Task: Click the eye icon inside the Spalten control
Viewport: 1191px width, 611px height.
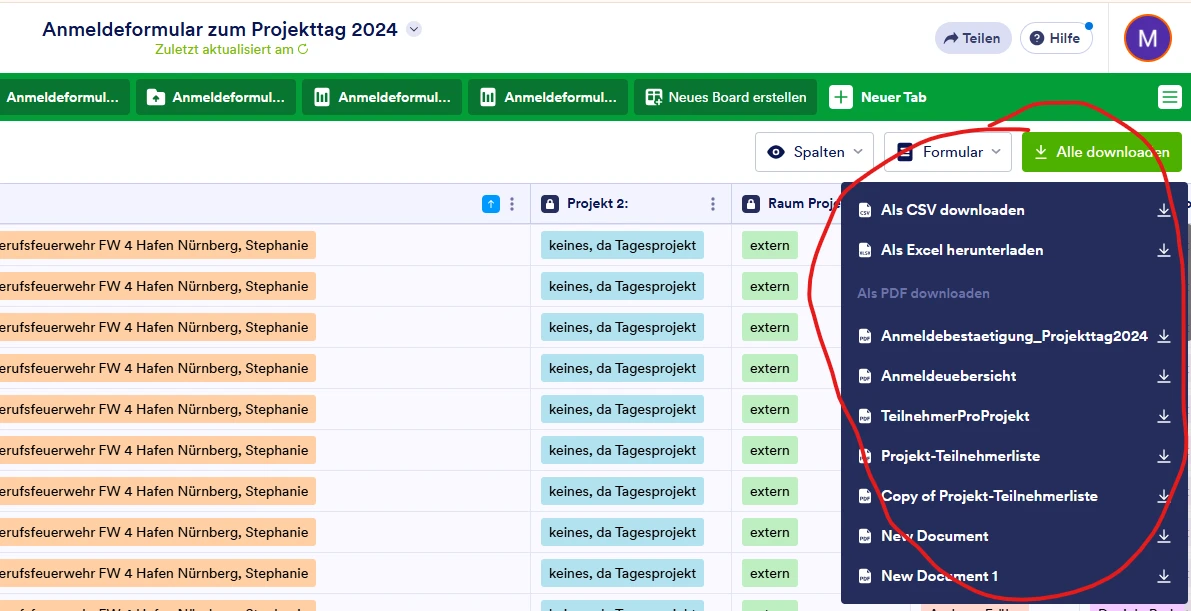Action: click(x=775, y=152)
